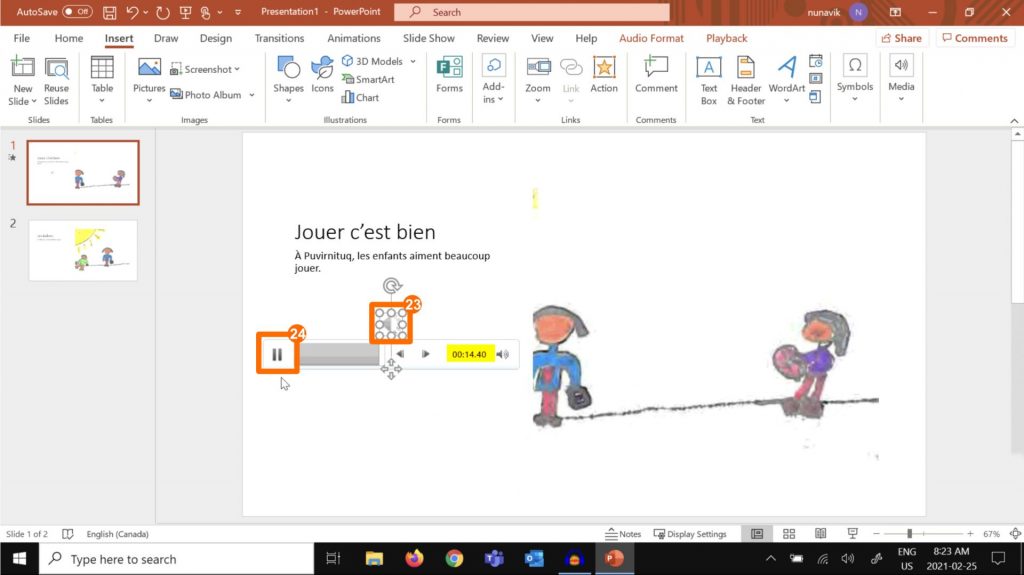Viewport: 1024px width, 575px height.
Task: Expand the Screenshot dropdown
Action: (x=236, y=70)
